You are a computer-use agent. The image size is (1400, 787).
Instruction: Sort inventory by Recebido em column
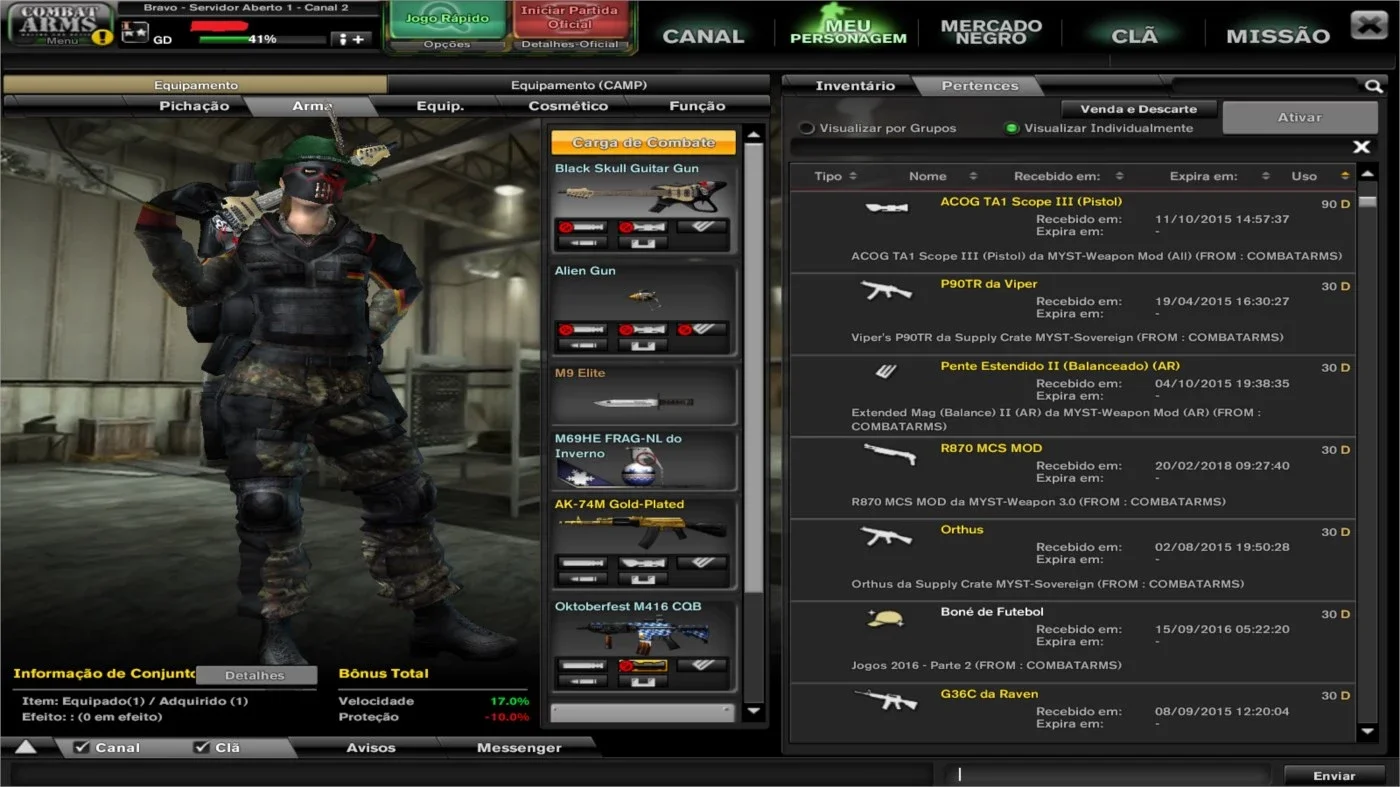click(1068, 176)
